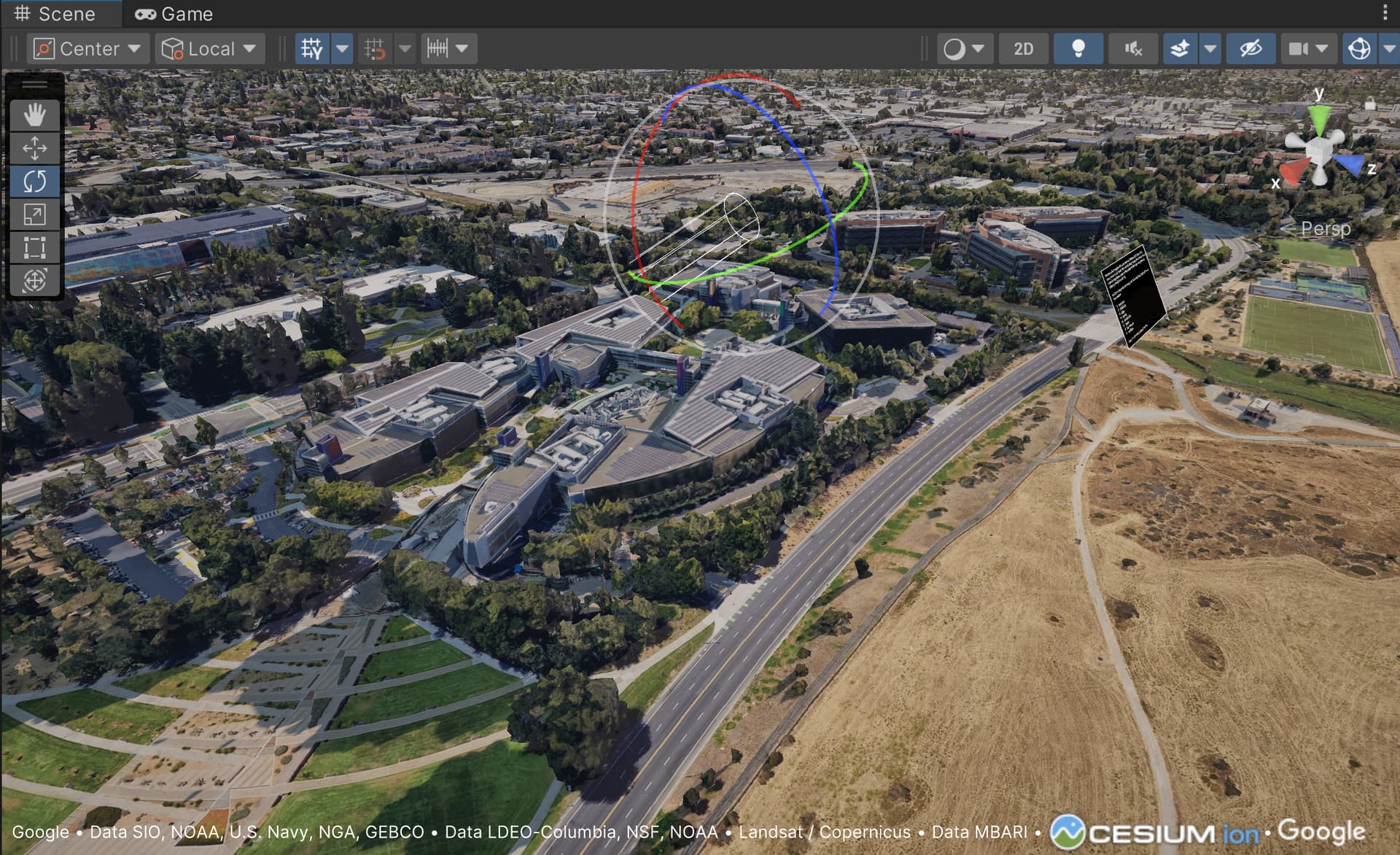Click the Persp projection label
The width and height of the screenshot is (1400, 855).
1325,229
